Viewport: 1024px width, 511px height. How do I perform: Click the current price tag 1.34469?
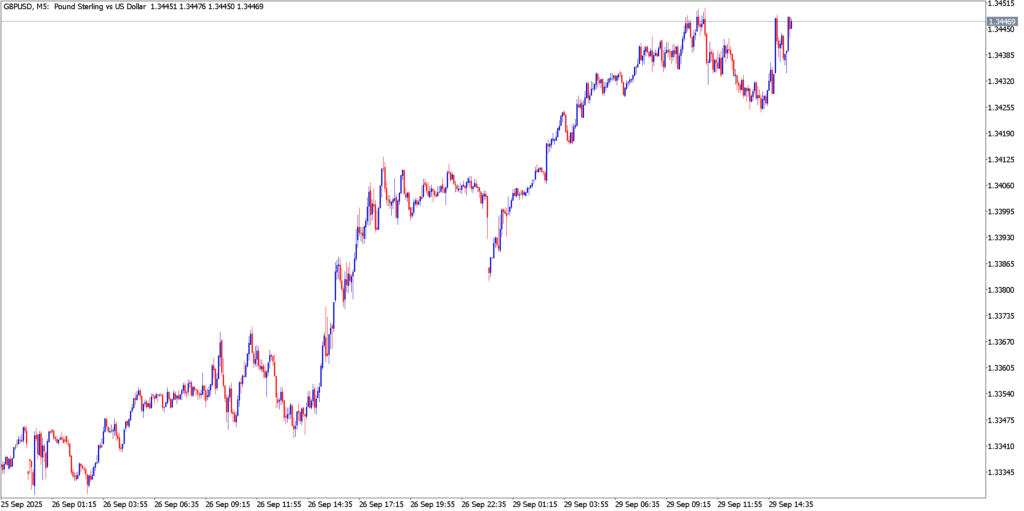point(1002,21)
